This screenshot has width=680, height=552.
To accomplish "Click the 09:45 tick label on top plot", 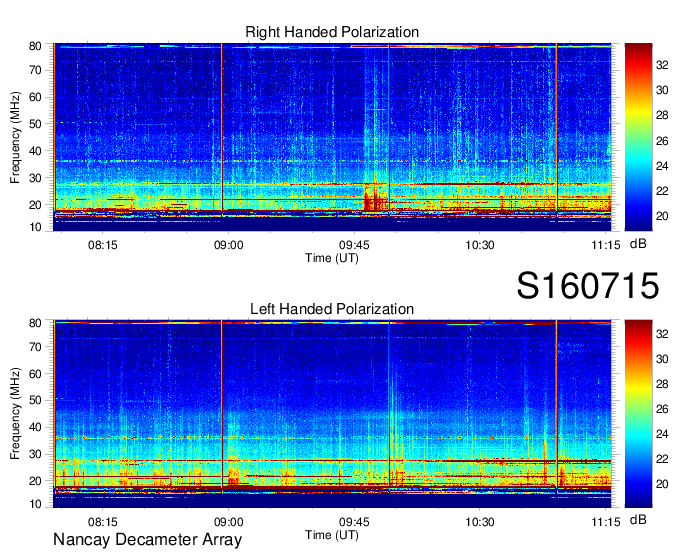I will [x=354, y=245].
